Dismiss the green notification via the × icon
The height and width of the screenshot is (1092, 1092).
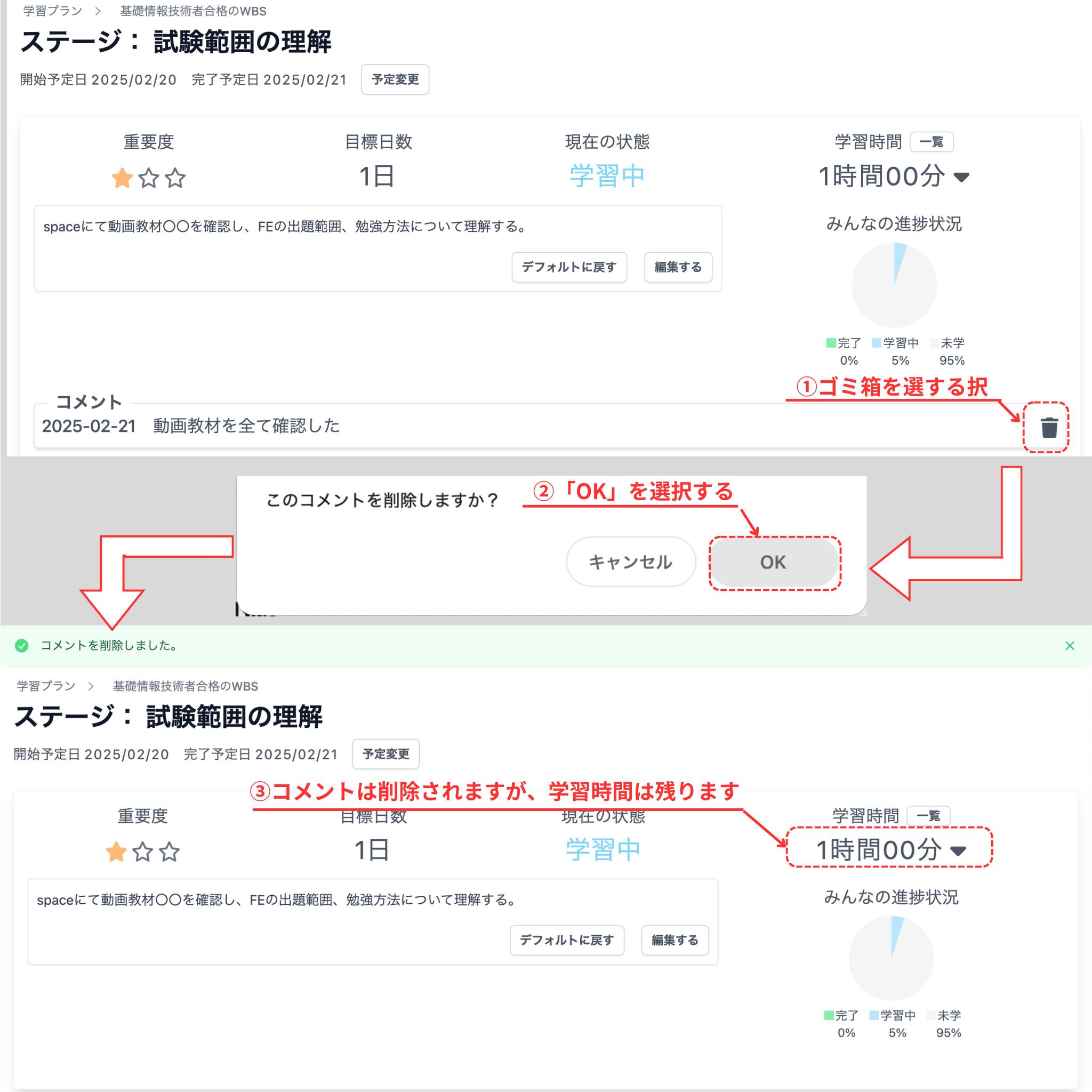pos(1070,646)
